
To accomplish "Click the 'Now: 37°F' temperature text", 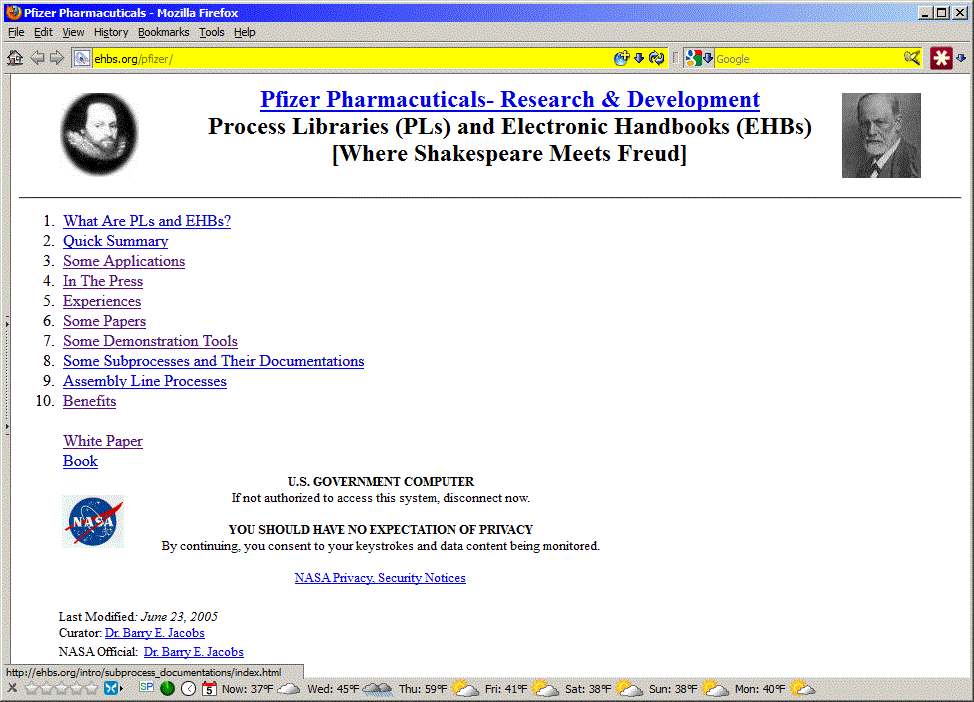I will (247, 689).
